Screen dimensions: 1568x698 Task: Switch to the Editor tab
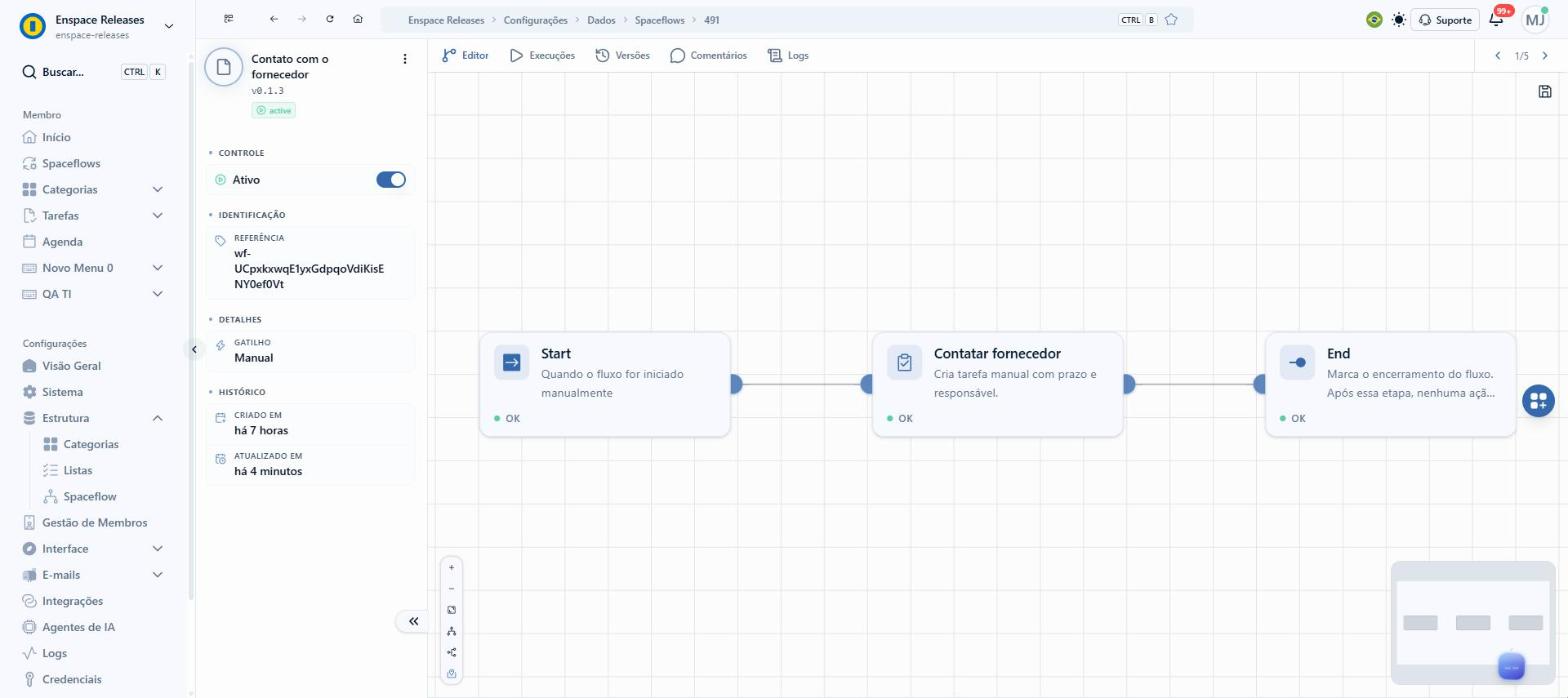(465, 56)
